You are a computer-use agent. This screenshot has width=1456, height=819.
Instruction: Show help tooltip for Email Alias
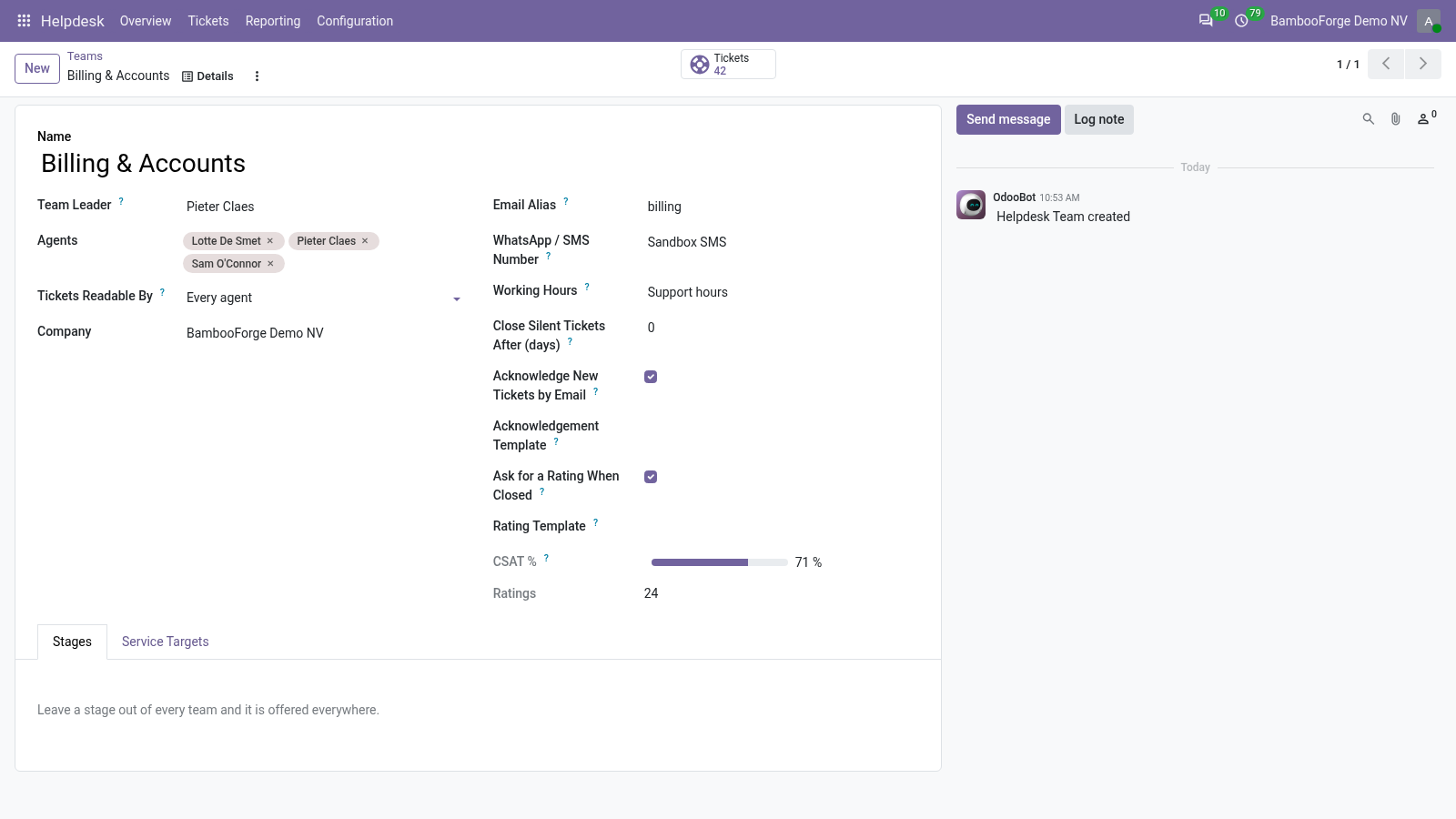[565, 201]
